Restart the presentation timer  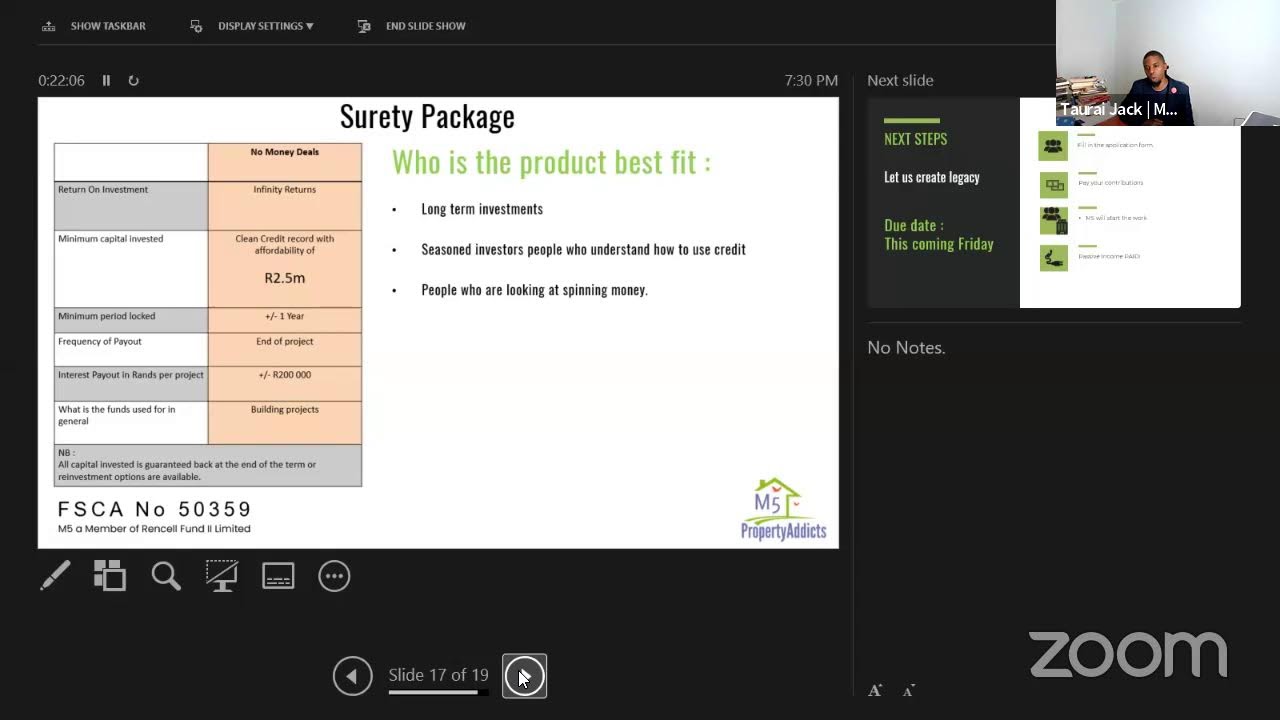click(133, 81)
